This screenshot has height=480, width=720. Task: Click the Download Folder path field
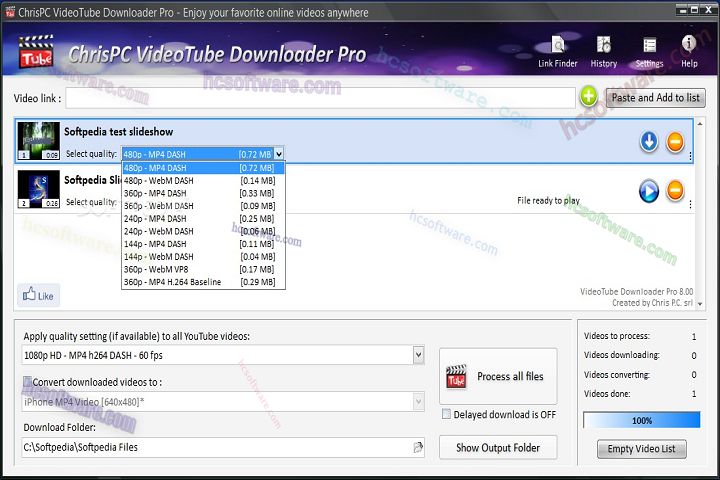click(223, 447)
